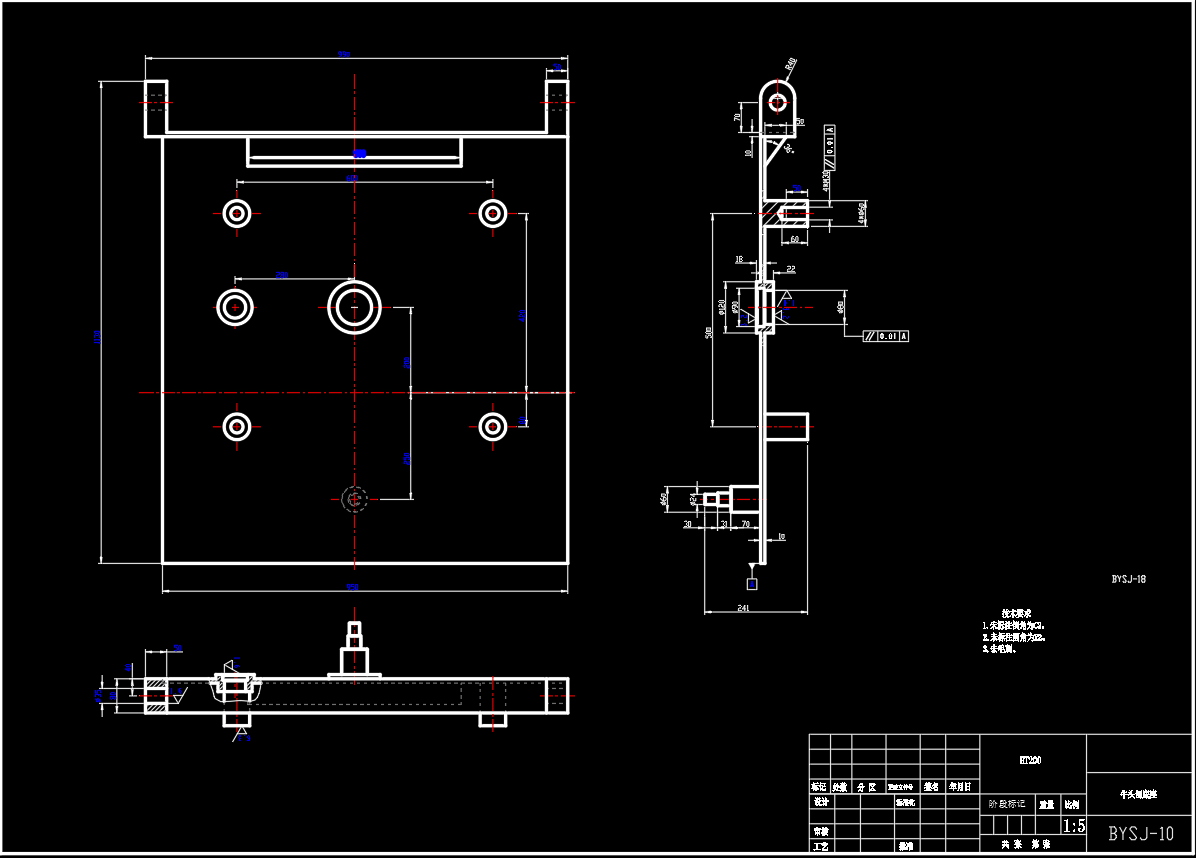
Task: Select the 阶段标记 cell in title block
Action: point(1006,803)
